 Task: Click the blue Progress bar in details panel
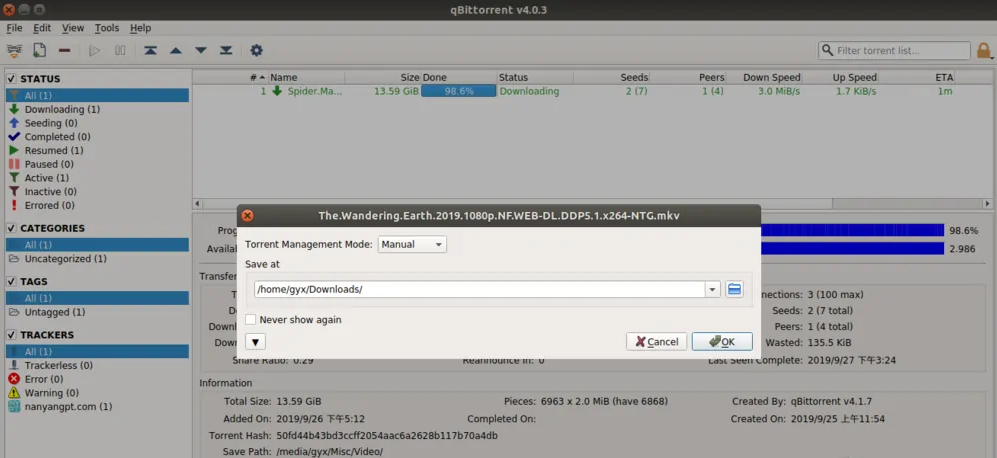(x=852, y=230)
